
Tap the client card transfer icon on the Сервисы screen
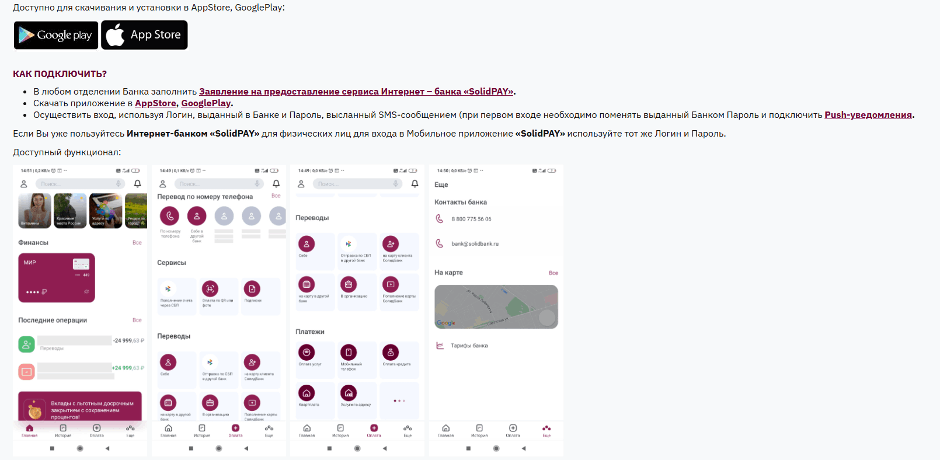point(252,362)
